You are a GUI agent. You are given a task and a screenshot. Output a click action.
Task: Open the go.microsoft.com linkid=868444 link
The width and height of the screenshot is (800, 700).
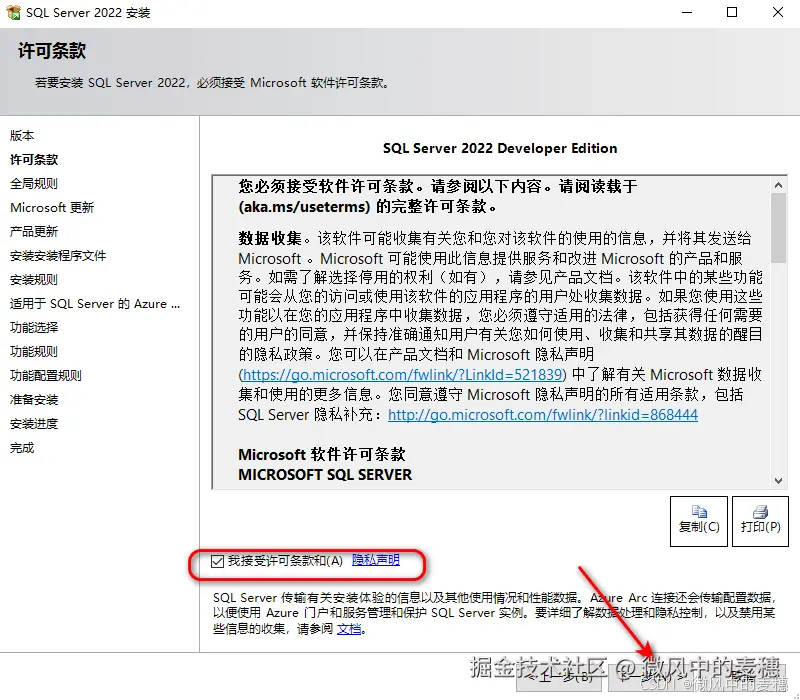[x=542, y=415]
